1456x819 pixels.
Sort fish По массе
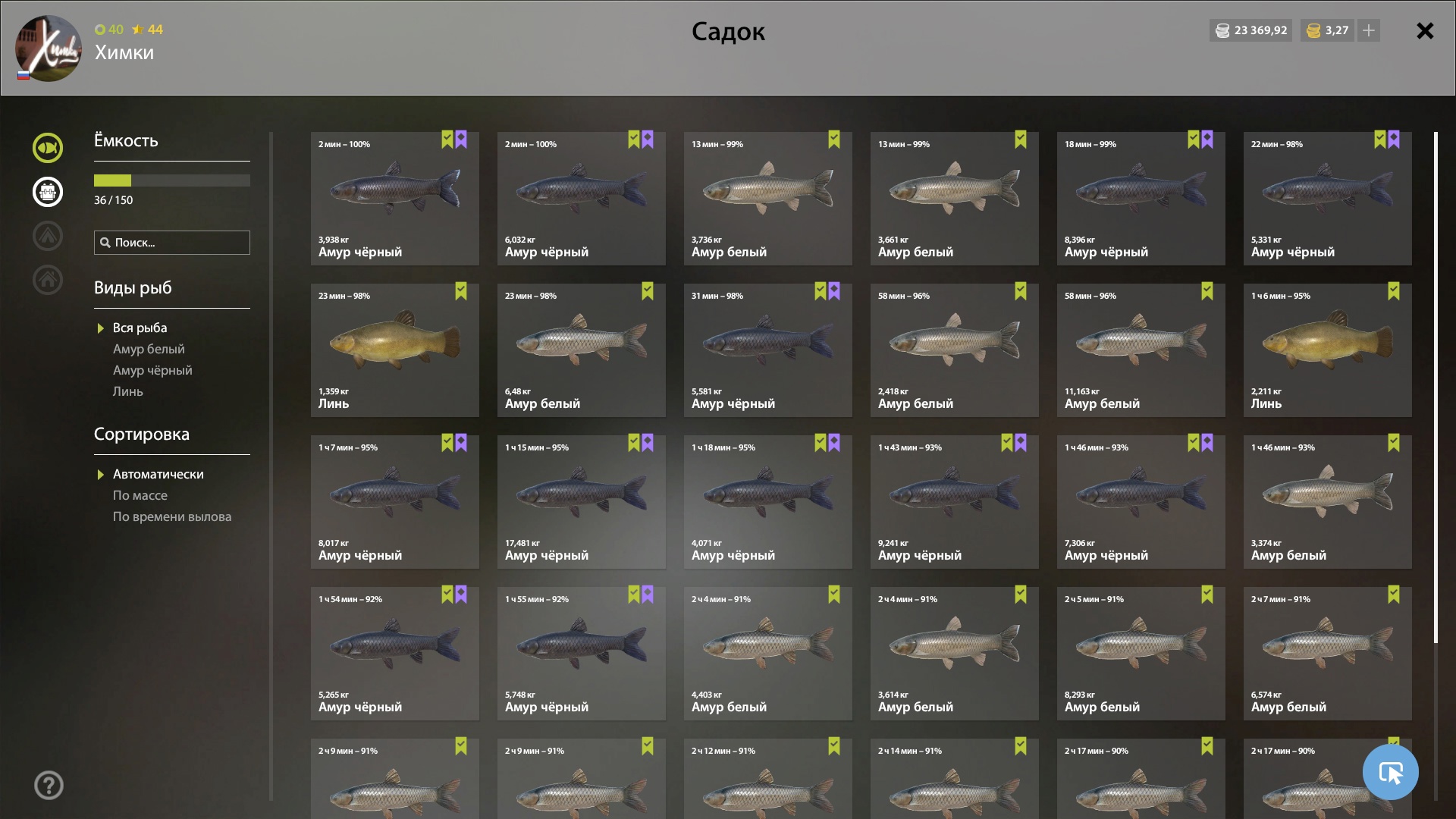coord(140,495)
